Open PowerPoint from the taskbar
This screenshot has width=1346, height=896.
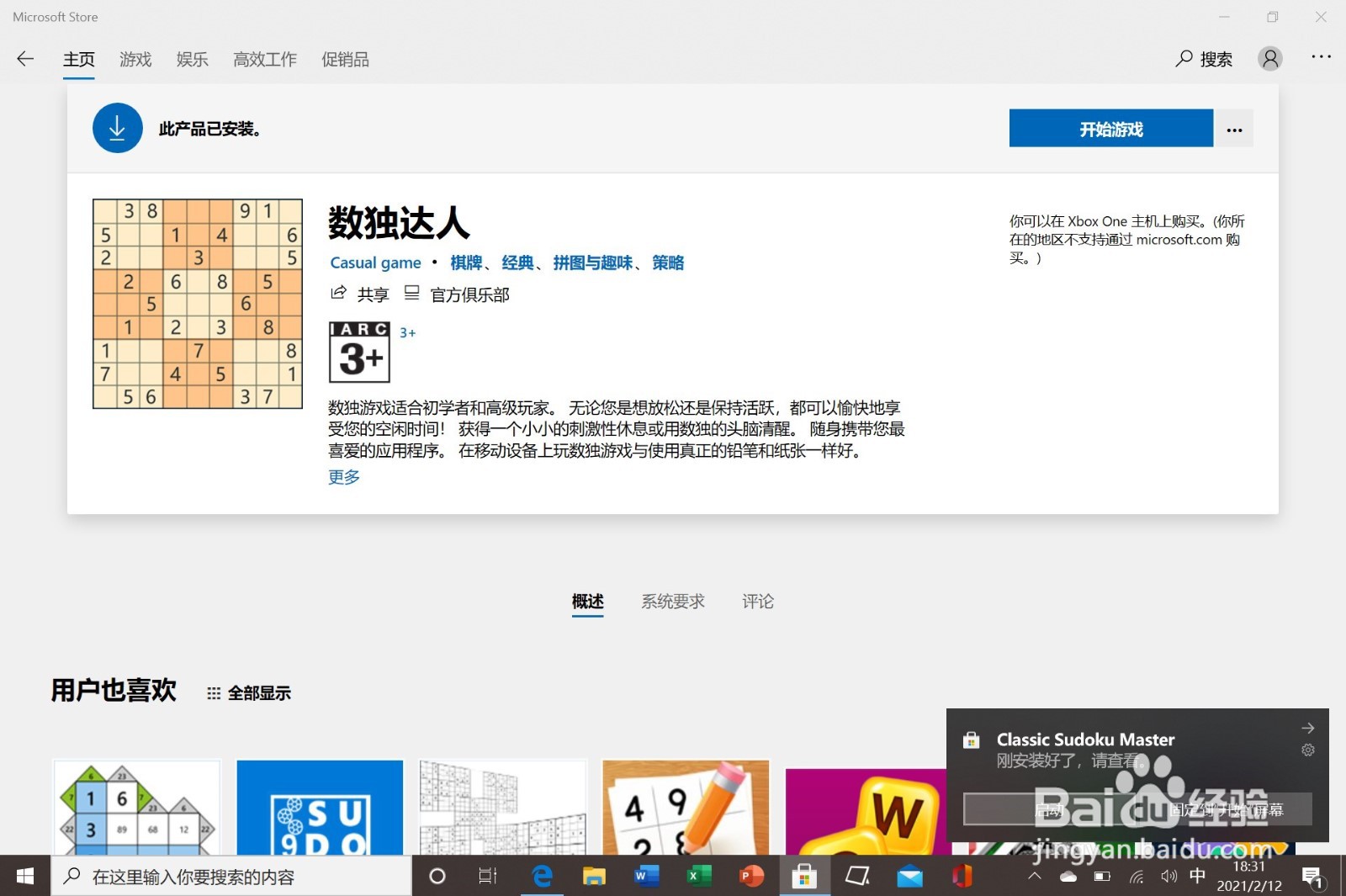click(750, 876)
